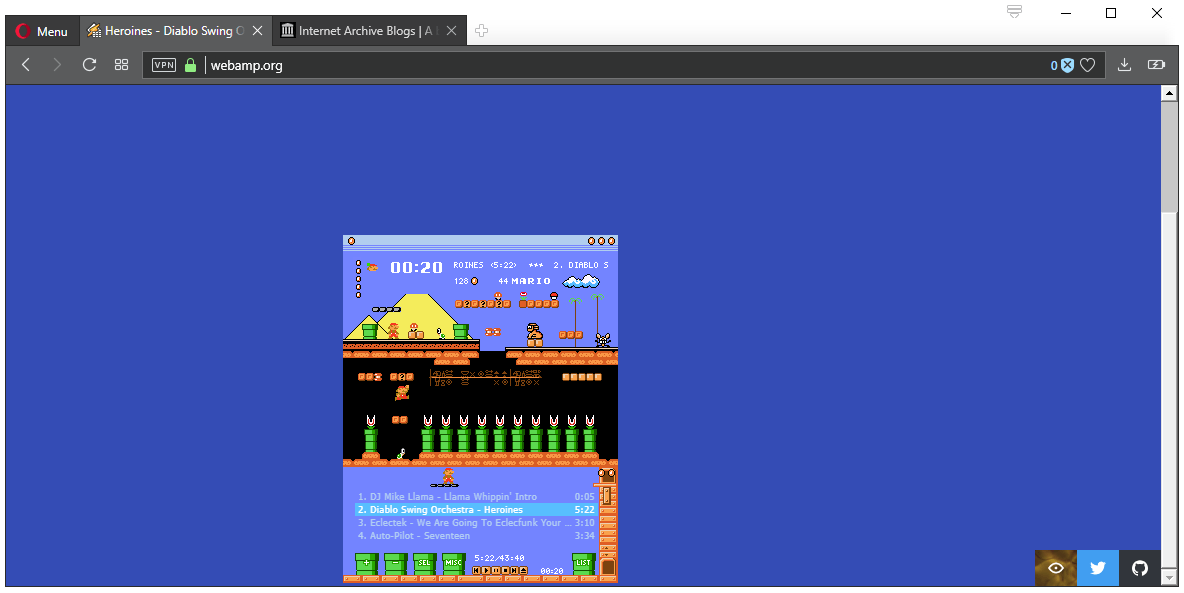Select track Diablo Swing Orchestra - Heroines
1184x593 pixels.
(x=475, y=510)
